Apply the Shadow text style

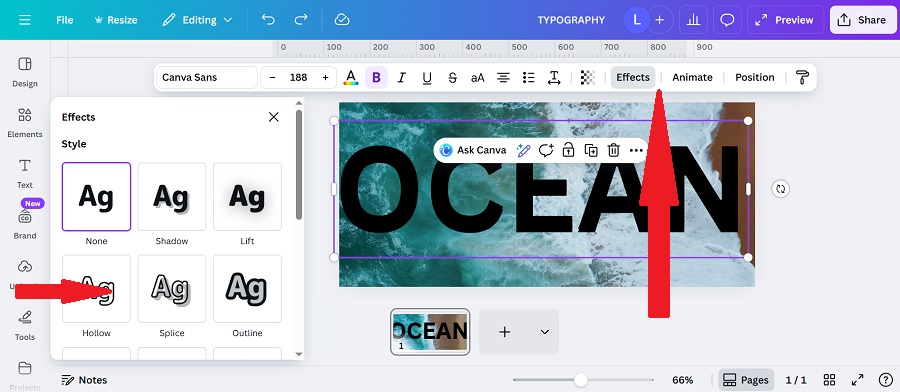click(172, 196)
